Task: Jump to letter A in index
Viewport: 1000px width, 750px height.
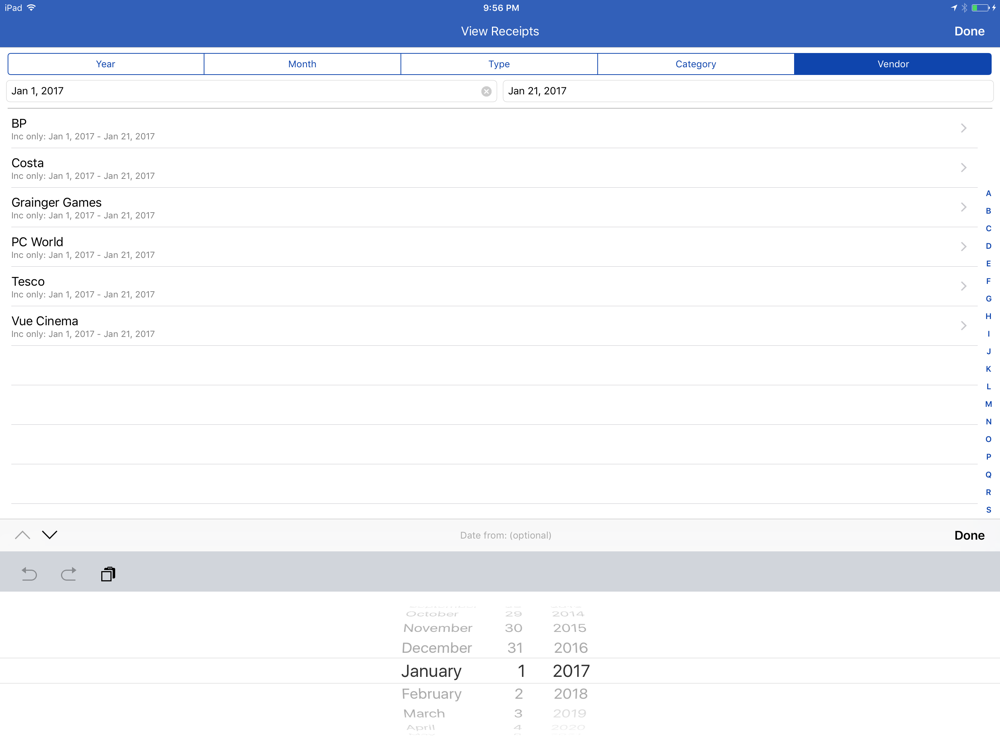Action: (x=989, y=193)
